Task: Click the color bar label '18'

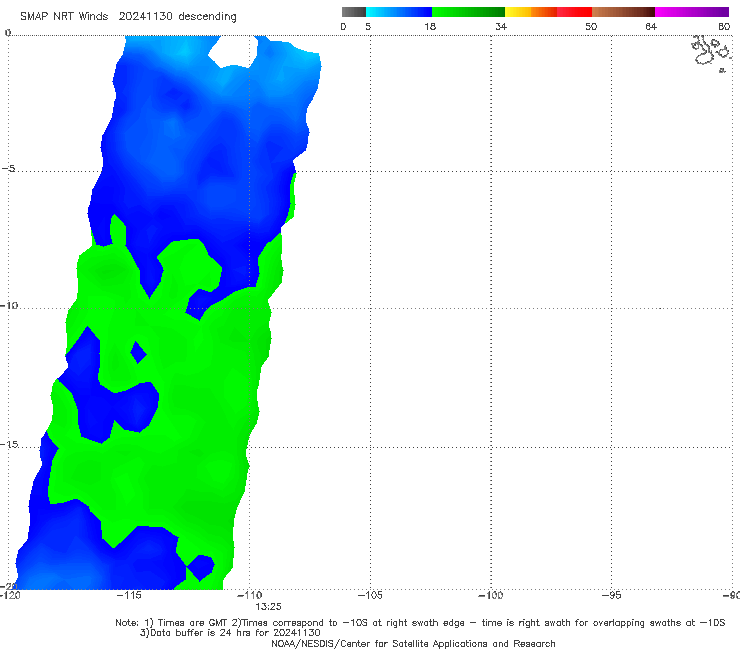Action: click(430, 26)
